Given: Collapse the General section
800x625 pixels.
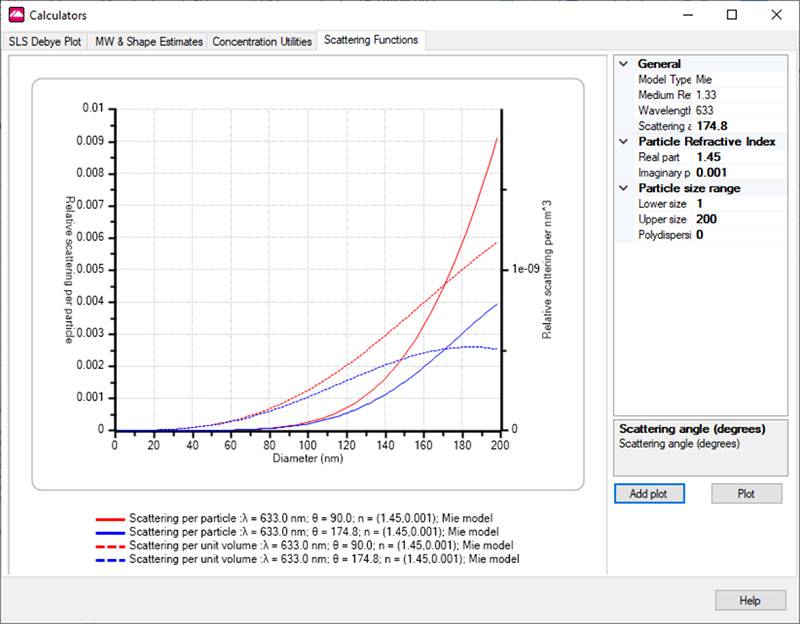Looking at the screenshot, I should [625, 64].
